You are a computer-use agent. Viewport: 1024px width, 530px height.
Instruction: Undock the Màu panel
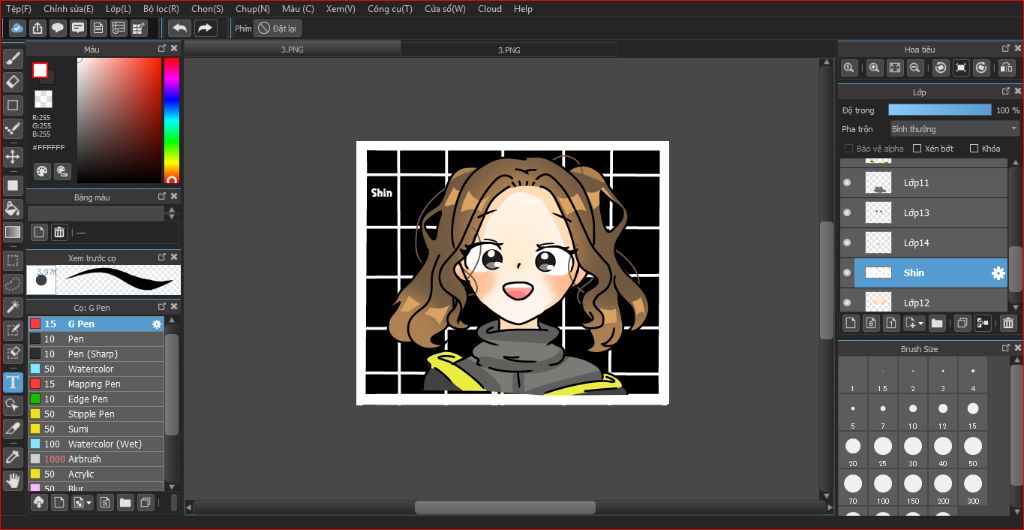coord(161,49)
